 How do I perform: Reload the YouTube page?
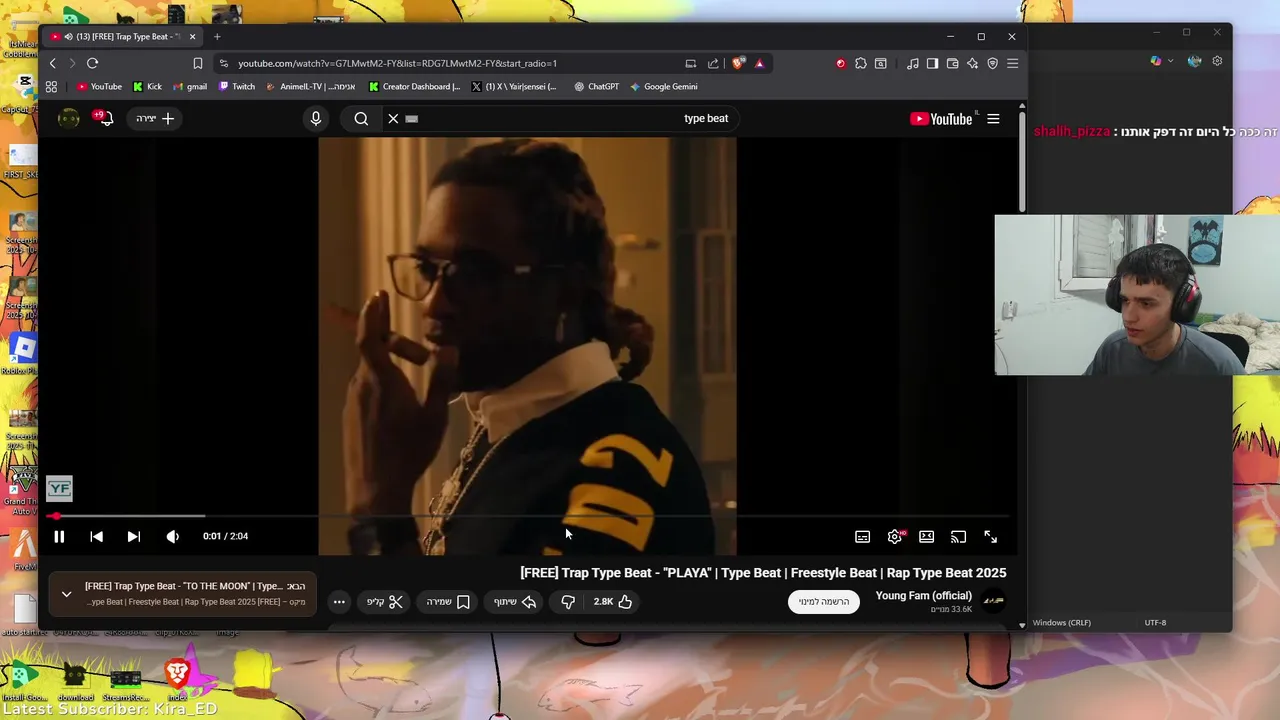point(92,63)
